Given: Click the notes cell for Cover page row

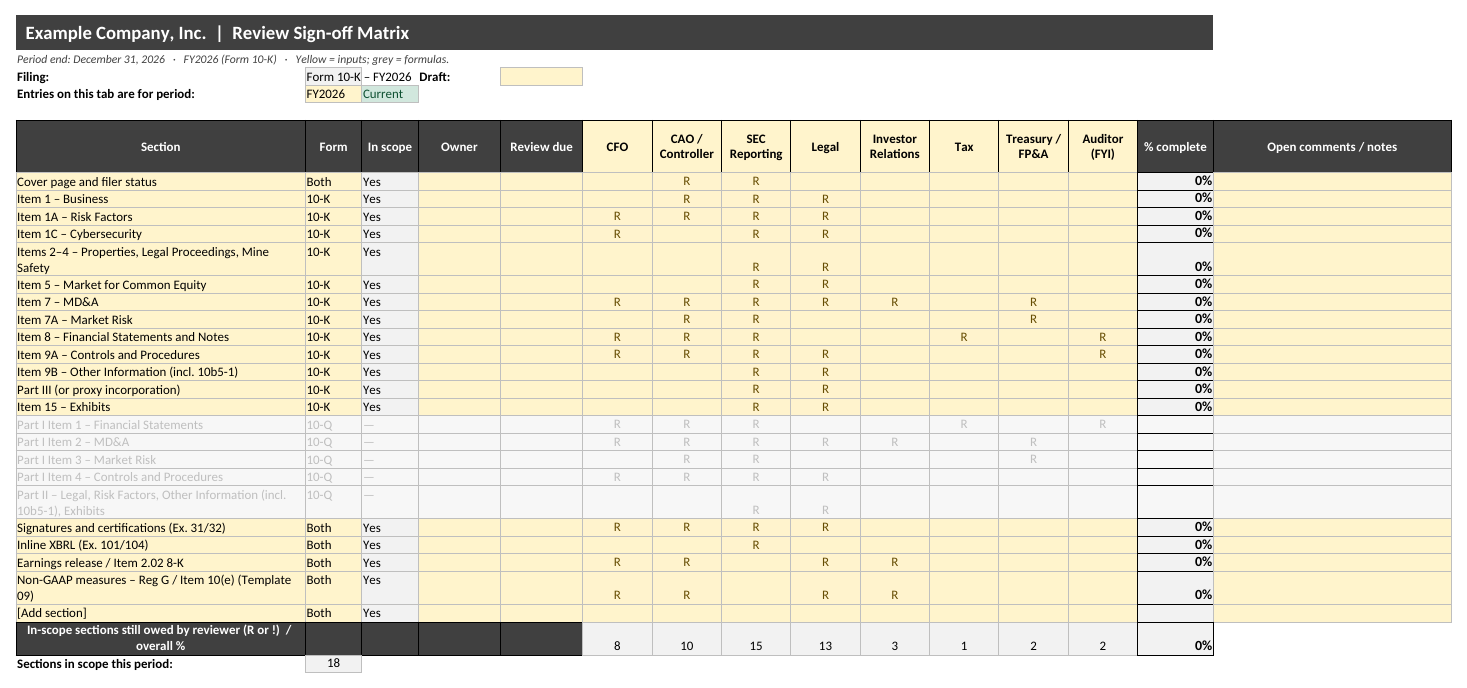Looking at the screenshot, I should 1332,182.
